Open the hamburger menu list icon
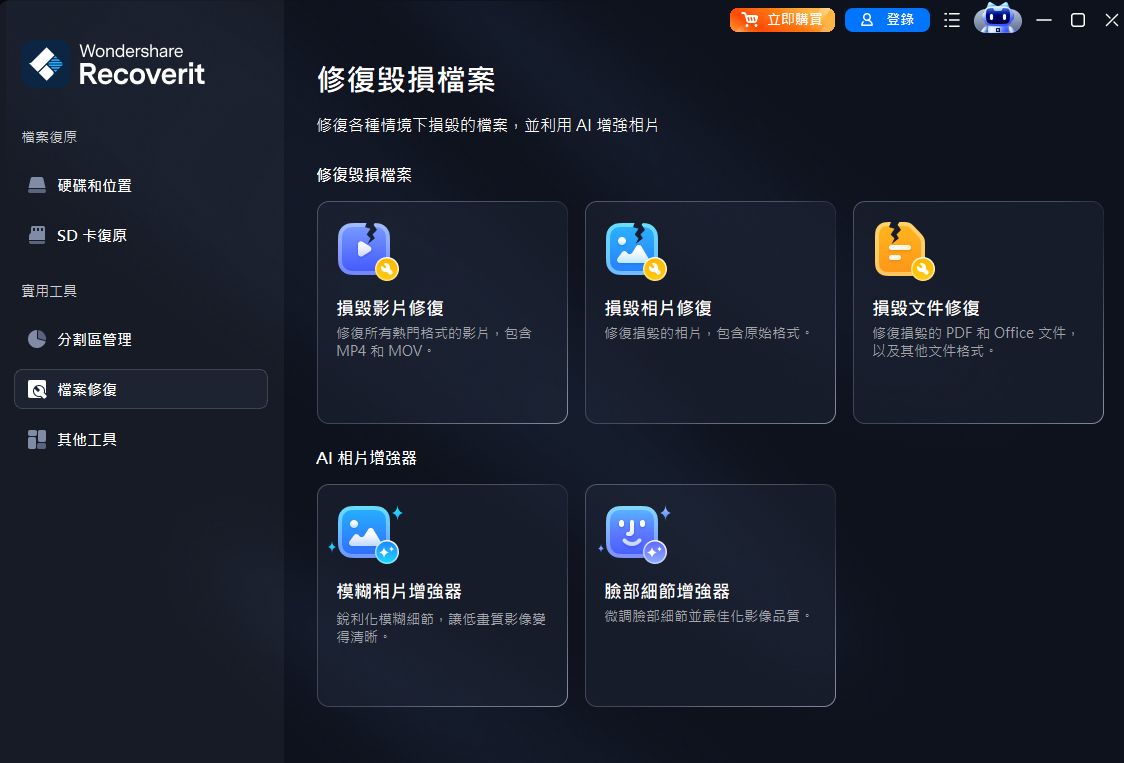Viewport: 1124px width, 763px height. coord(952,20)
